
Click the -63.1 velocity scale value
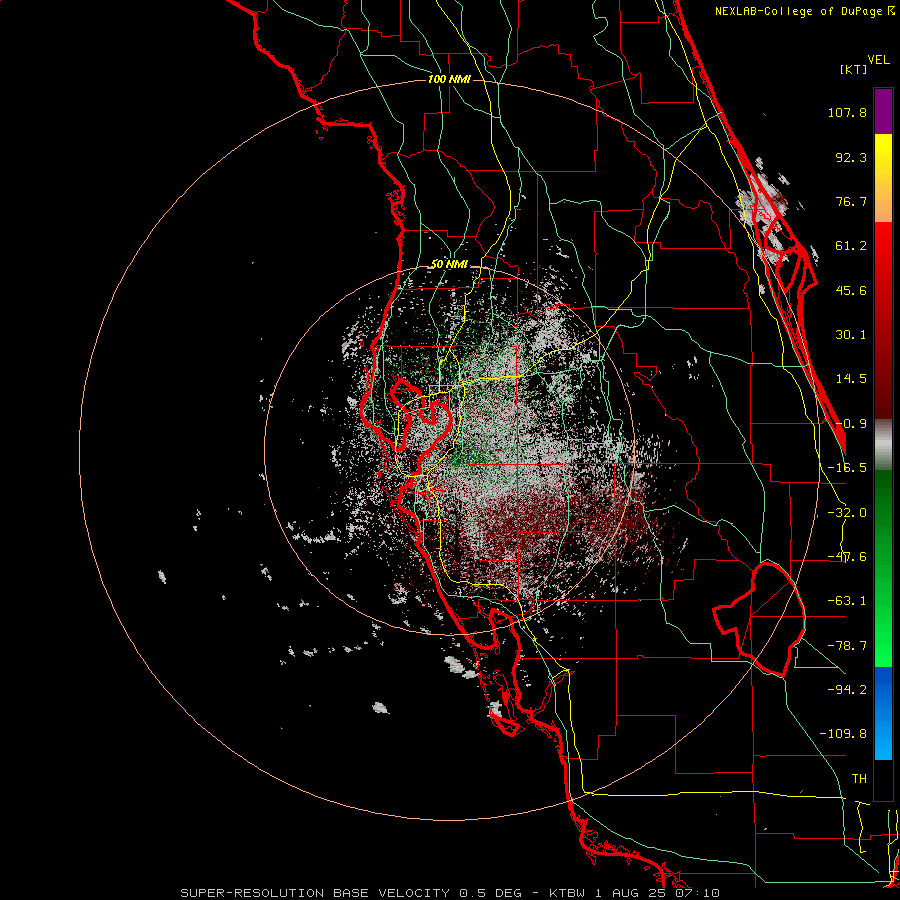847,601
